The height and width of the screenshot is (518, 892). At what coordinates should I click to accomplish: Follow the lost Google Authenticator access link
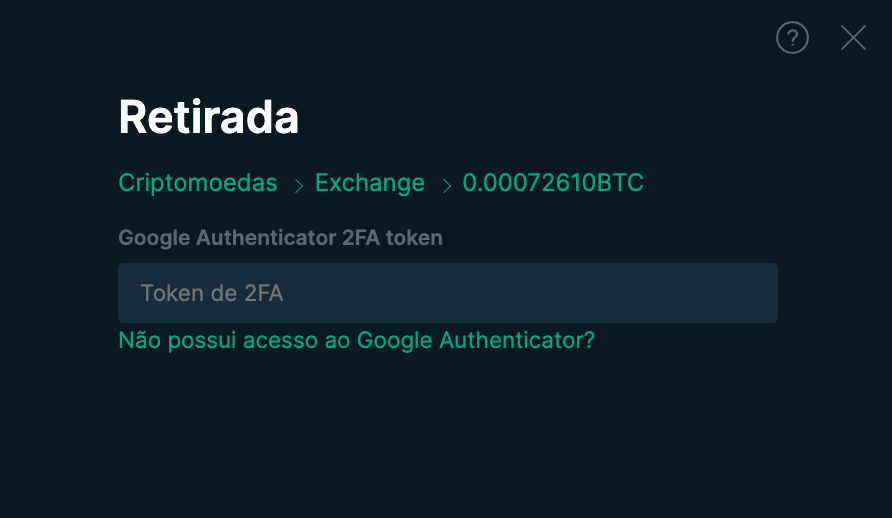[356, 340]
